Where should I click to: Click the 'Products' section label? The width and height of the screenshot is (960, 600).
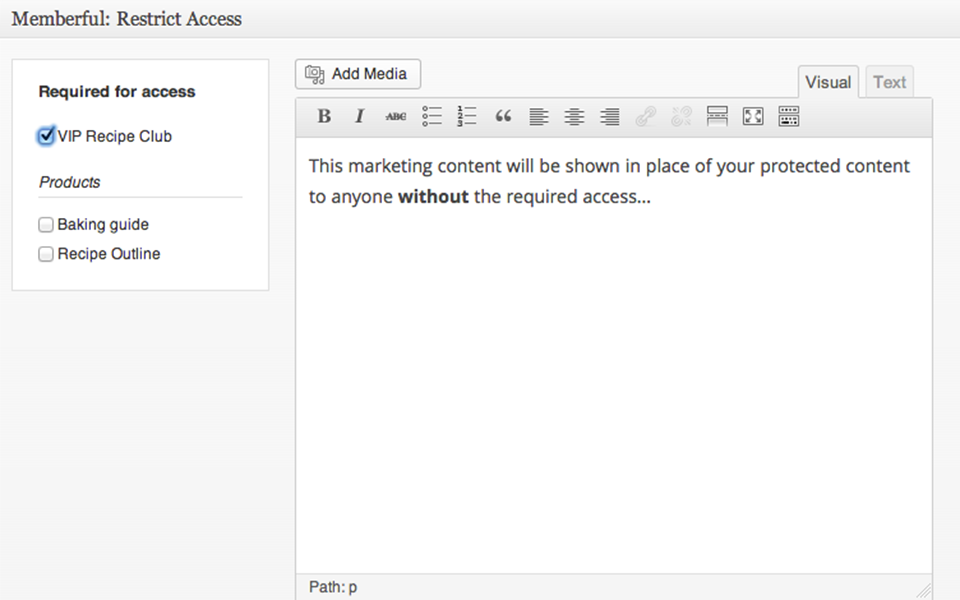pos(69,182)
